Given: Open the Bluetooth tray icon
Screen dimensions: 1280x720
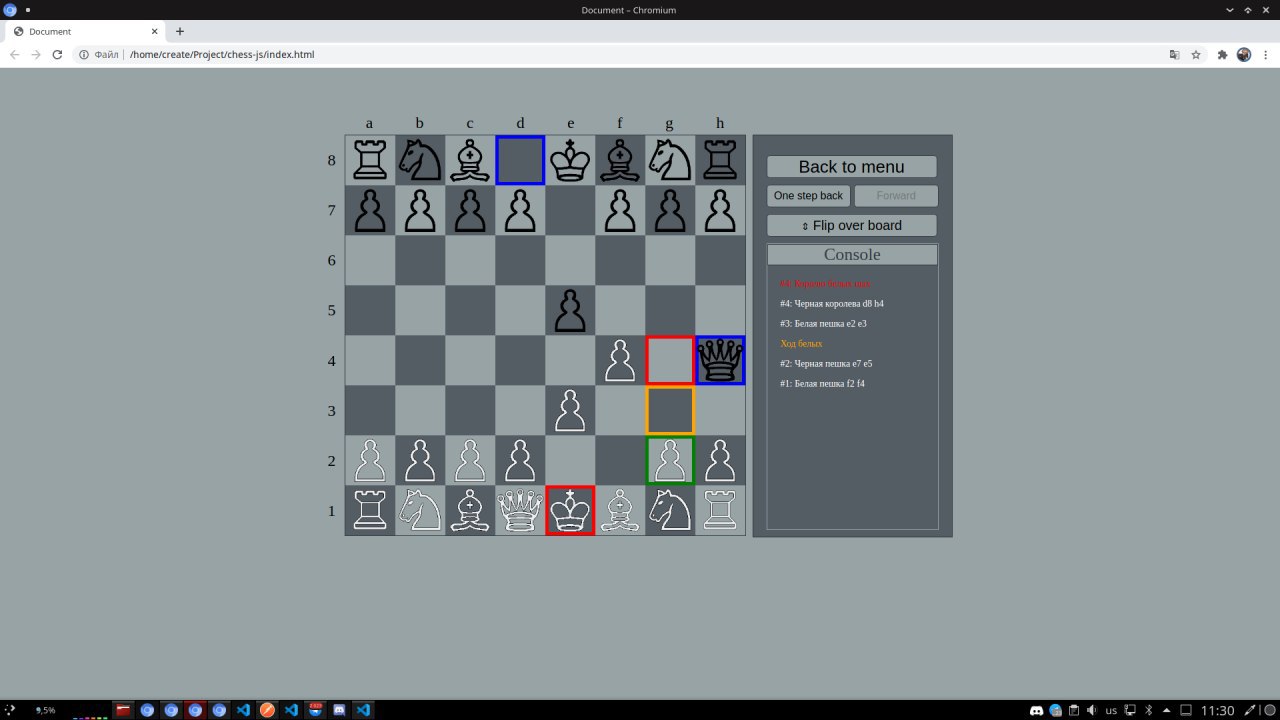Looking at the screenshot, I should [1148, 710].
